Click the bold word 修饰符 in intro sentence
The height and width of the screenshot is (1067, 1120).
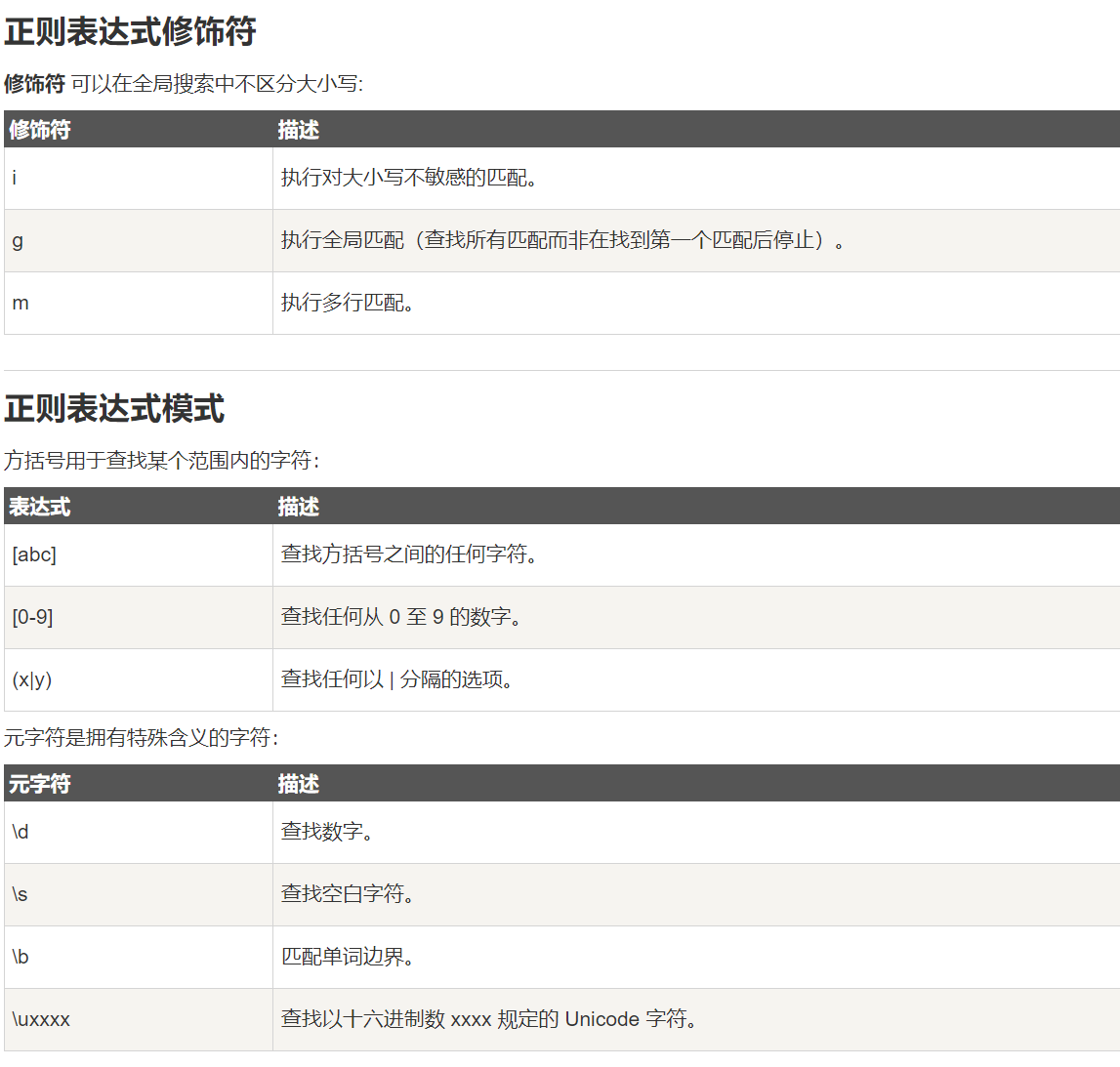click(34, 84)
